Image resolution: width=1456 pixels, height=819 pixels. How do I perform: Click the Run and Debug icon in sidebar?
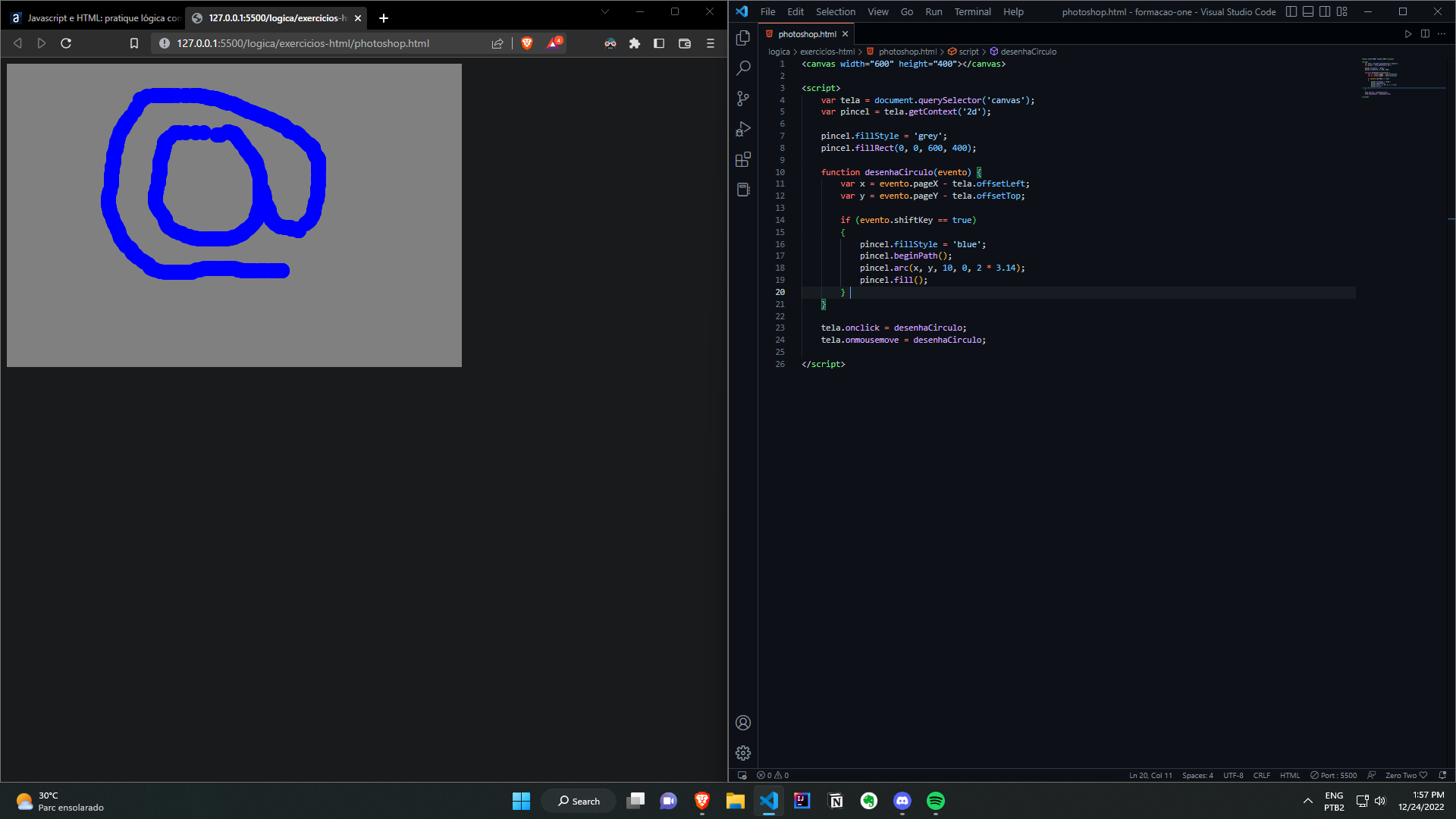(743, 128)
